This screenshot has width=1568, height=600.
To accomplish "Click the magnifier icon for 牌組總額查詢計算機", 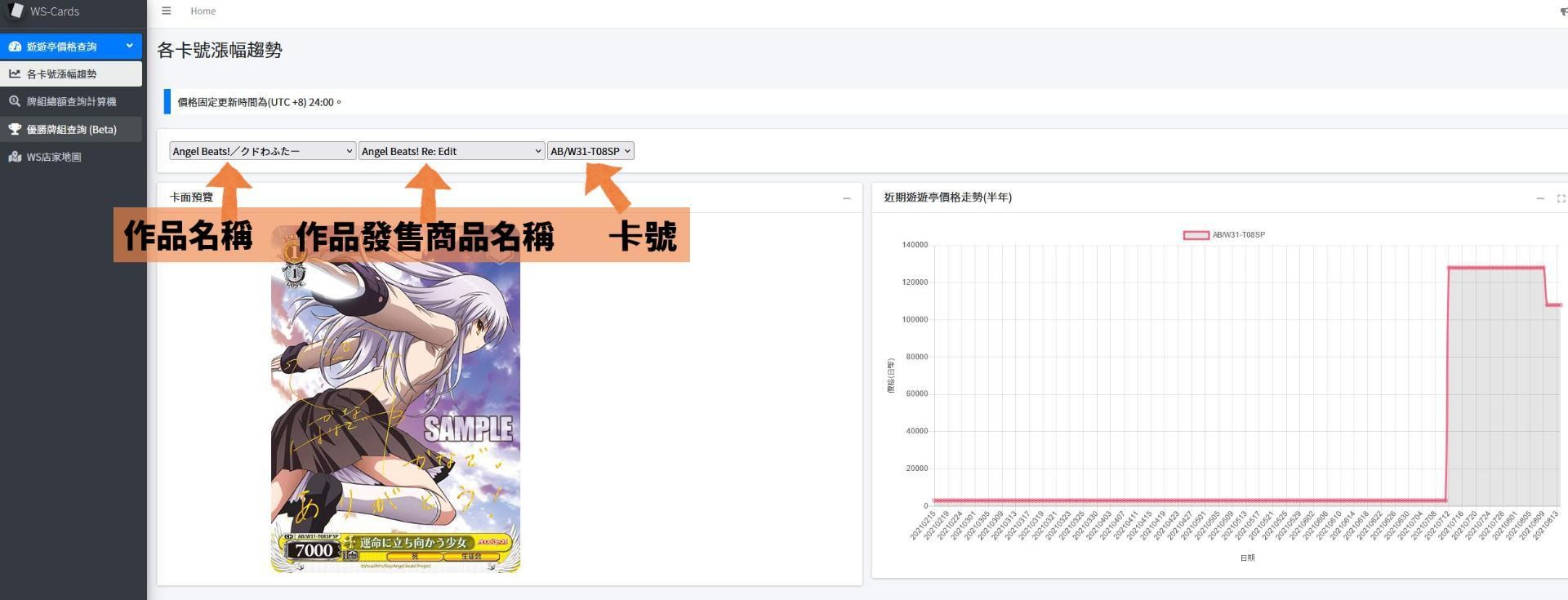I will coord(15,101).
